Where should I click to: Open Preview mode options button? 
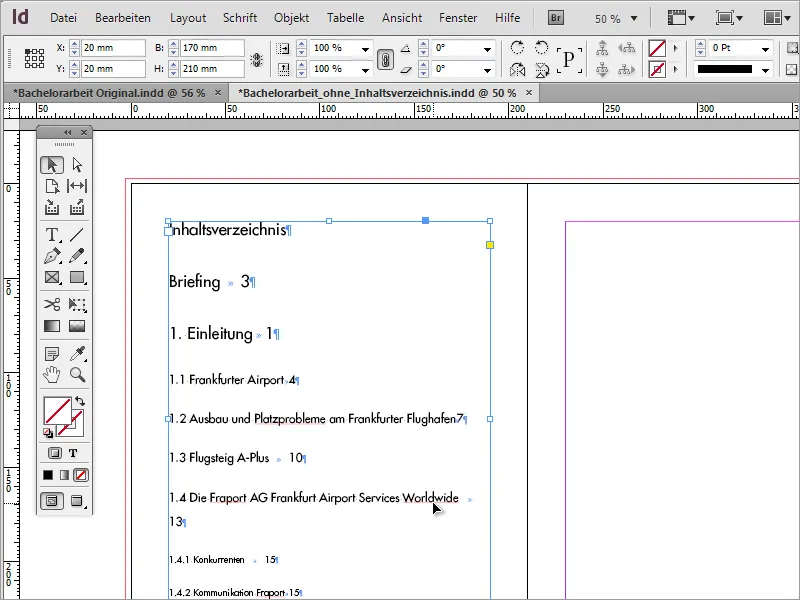(x=77, y=501)
